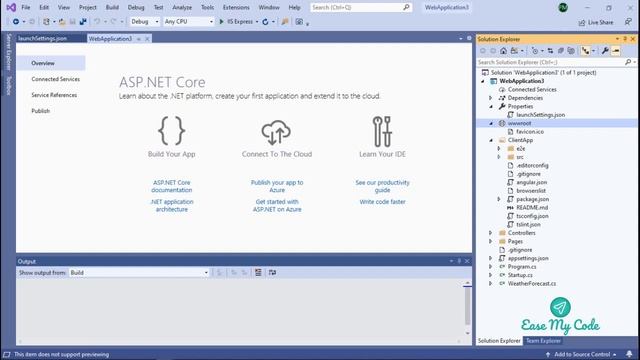Open Write code faster link

click(x=382, y=202)
